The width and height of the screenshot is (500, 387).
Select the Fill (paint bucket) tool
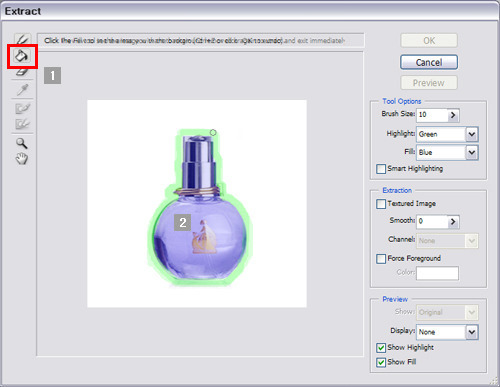[x=22, y=56]
